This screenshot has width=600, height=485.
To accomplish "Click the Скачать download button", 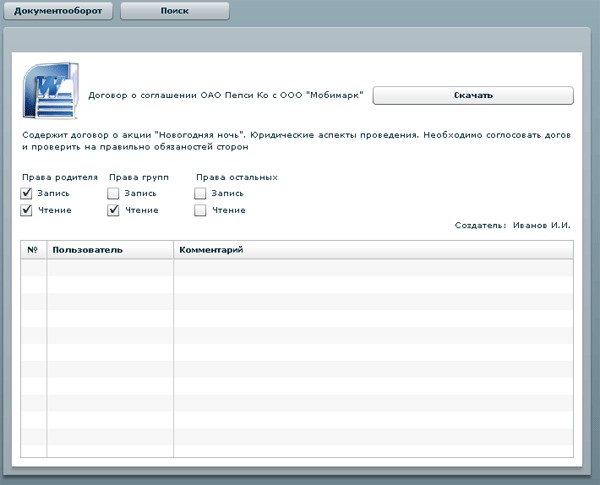I will tap(473, 95).
